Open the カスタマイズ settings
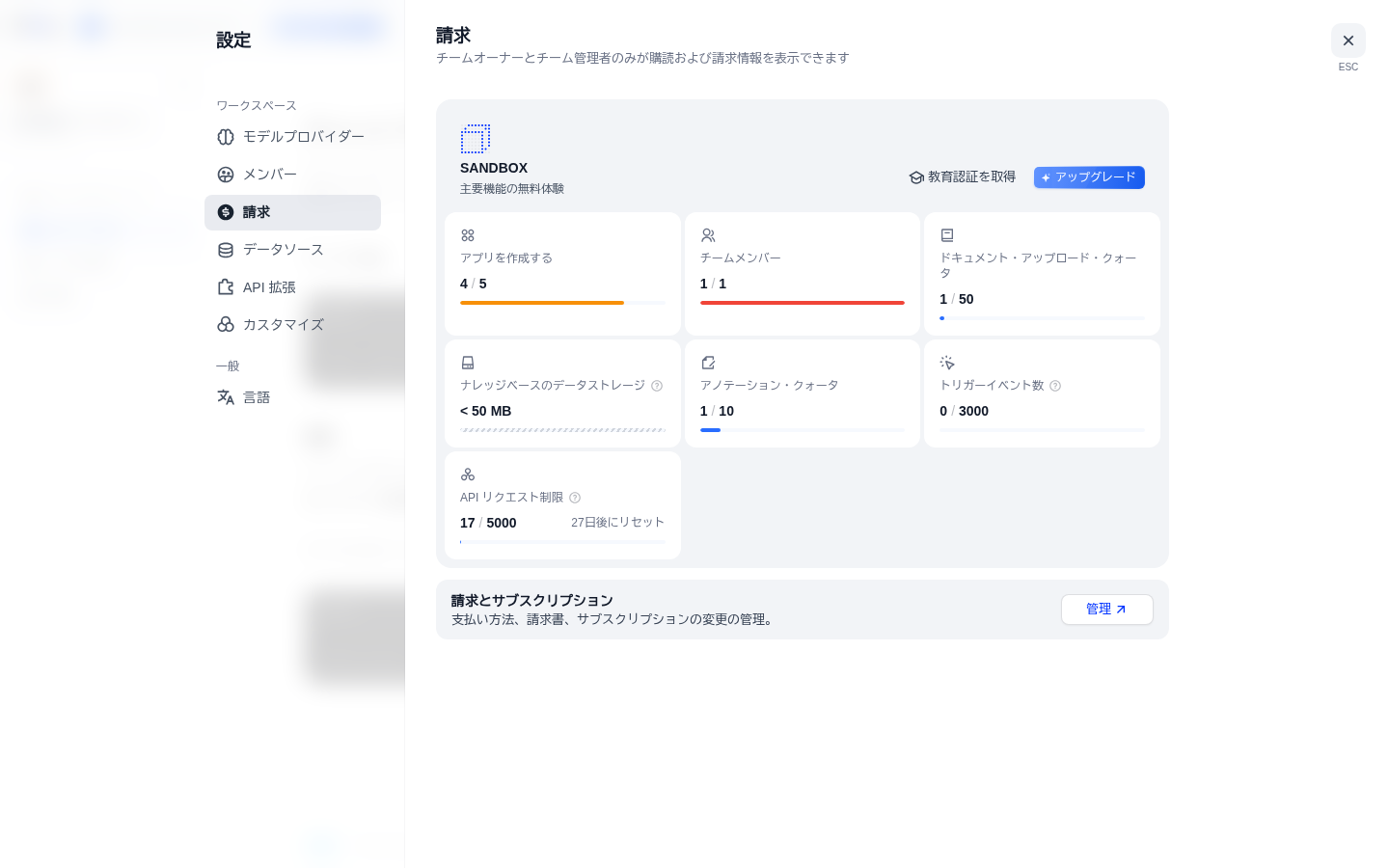 click(x=292, y=325)
